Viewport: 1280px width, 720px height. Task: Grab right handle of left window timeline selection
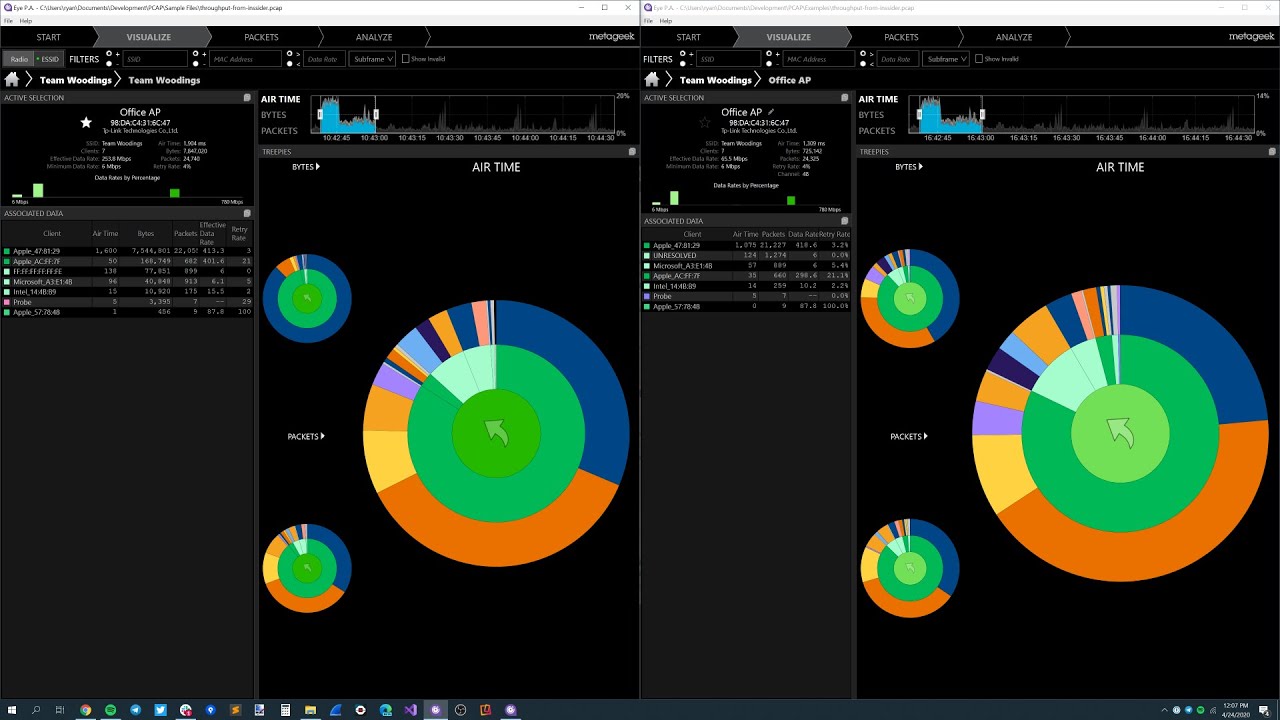click(376, 115)
